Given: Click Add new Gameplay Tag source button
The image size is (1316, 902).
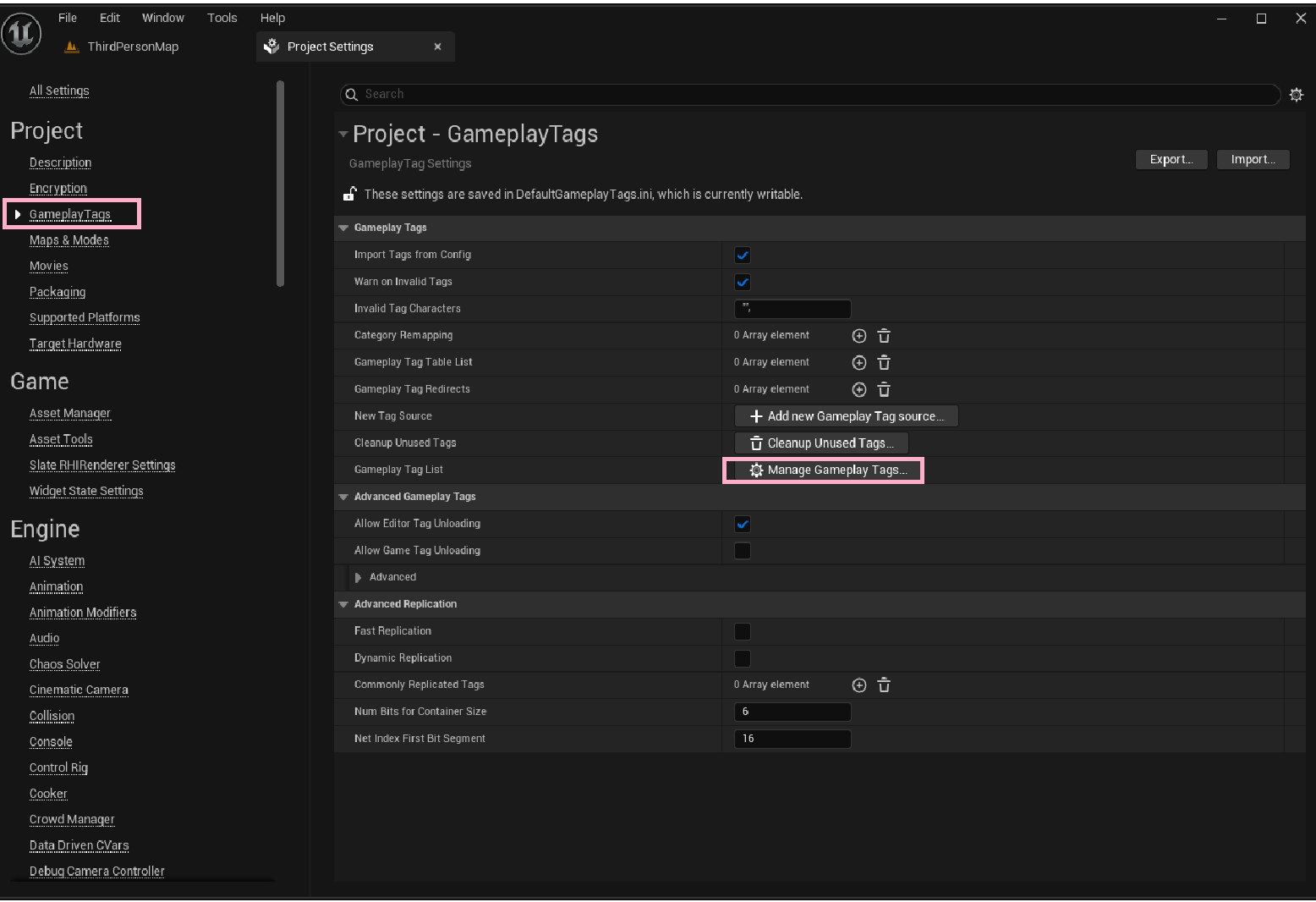Looking at the screenshot, I should [847, 416].
